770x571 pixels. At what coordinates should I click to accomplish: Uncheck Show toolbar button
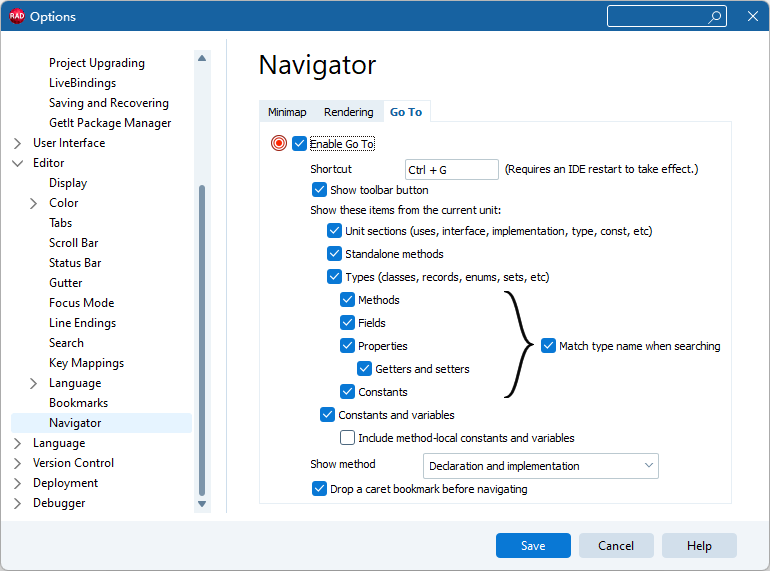click(x=319, y=190)
